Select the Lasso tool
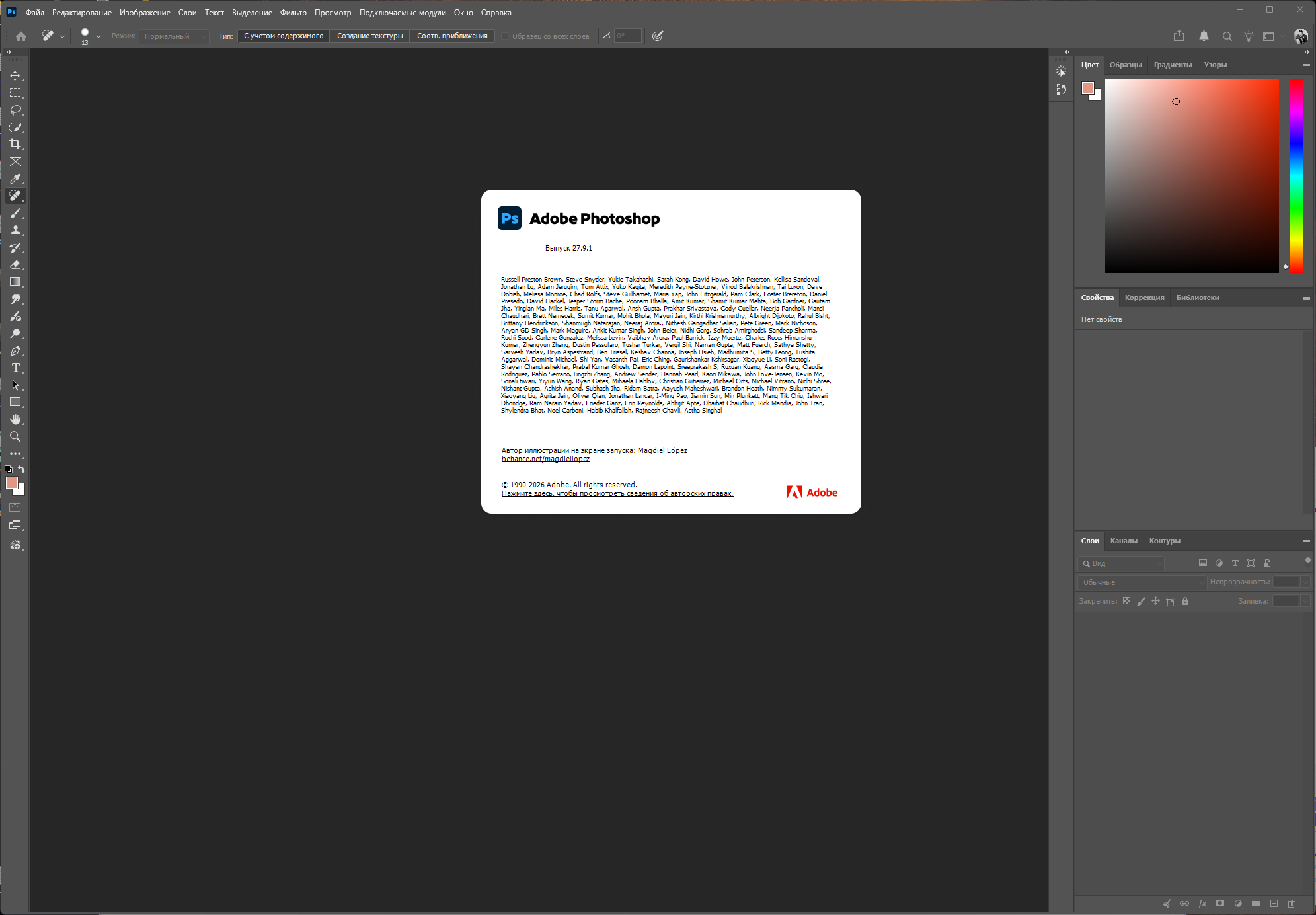This screenshot has height=915, width=1316. [15, 110]
